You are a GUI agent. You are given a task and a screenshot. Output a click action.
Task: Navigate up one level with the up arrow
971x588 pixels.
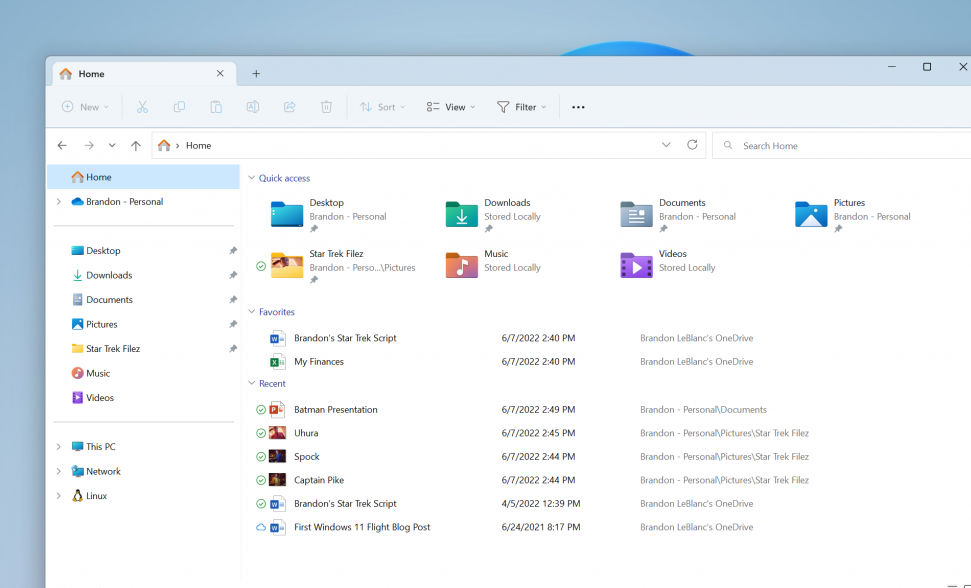(136, 144)
